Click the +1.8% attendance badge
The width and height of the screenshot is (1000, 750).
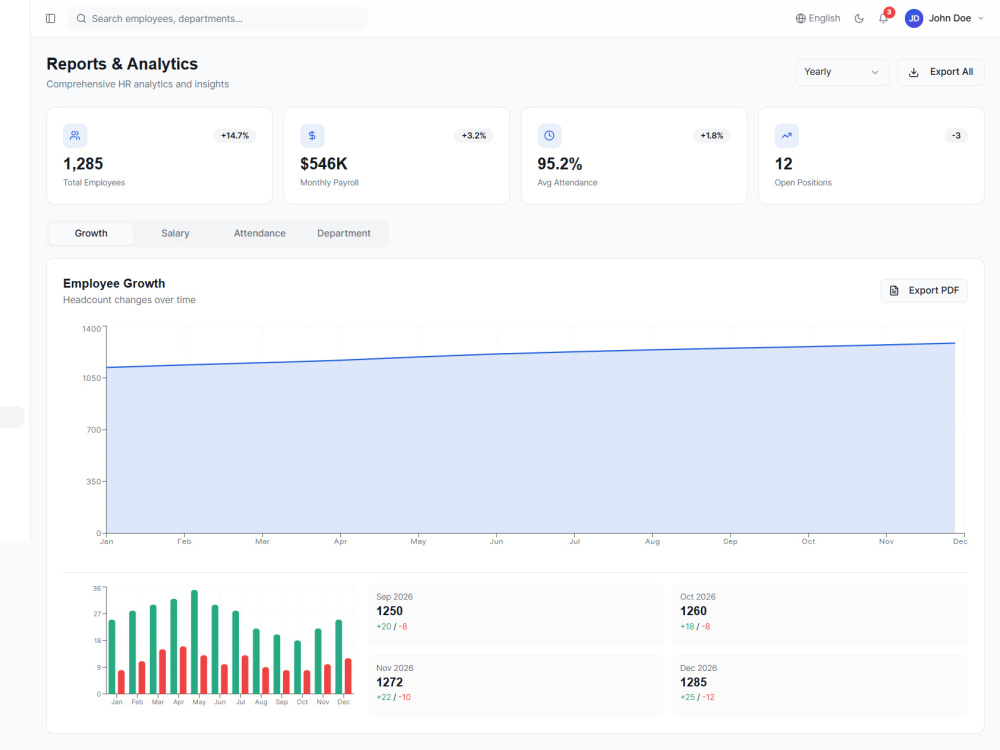[712, 135]
